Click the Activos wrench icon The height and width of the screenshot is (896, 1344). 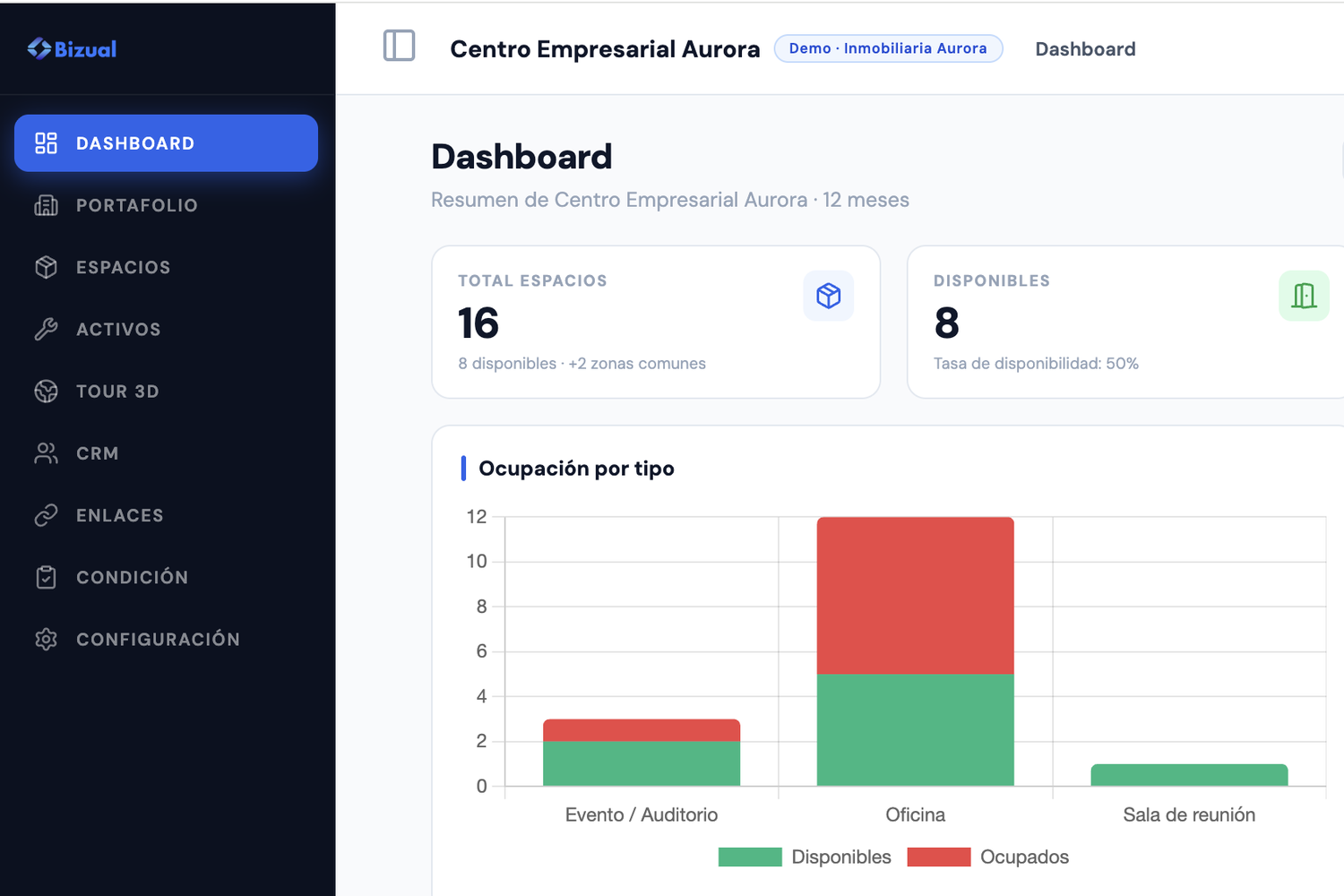click(46, 329)
